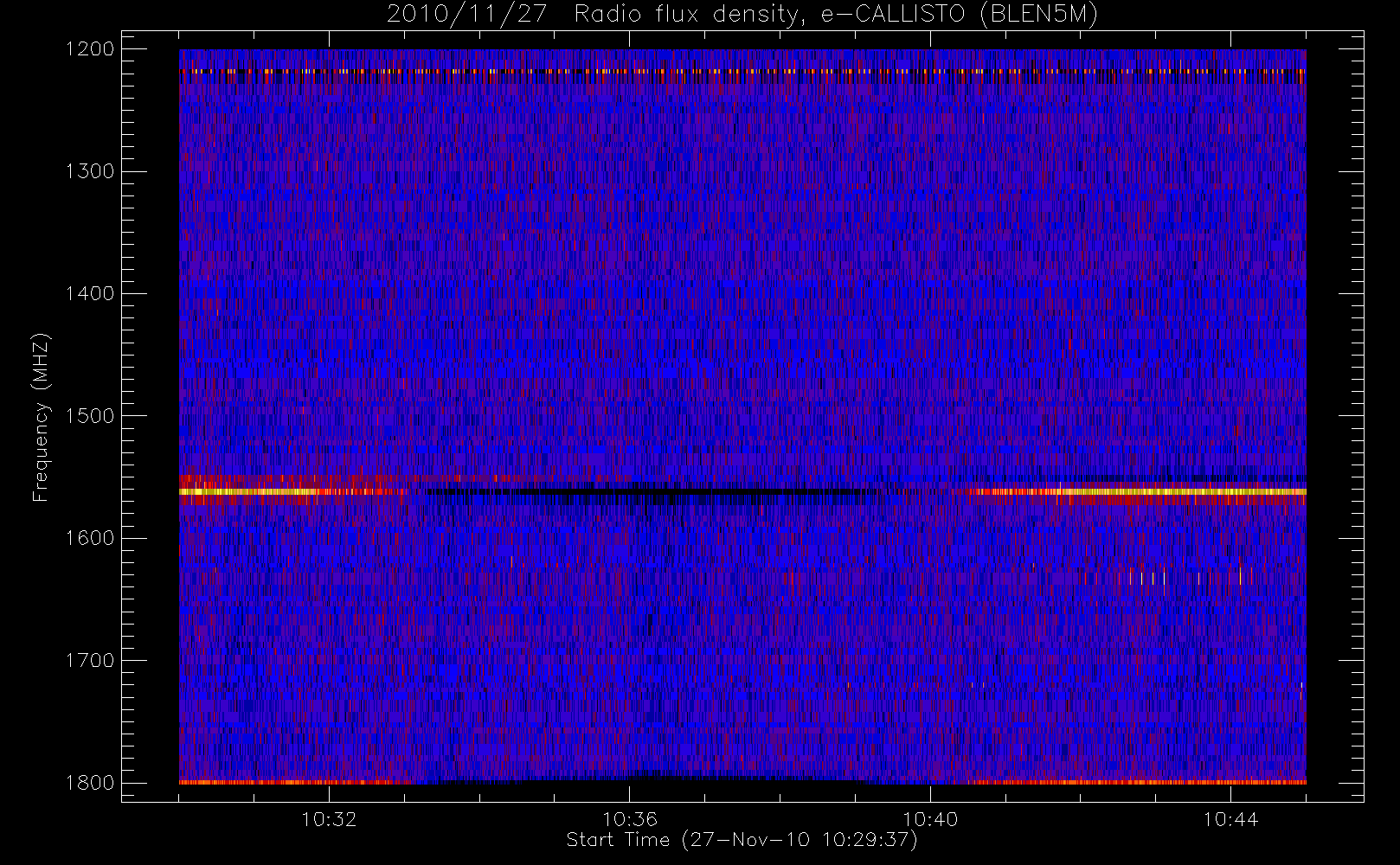Viewport: 1400px width, 865px height.
Task: Click the 10:36 time tick label
Action: point(630,819)
